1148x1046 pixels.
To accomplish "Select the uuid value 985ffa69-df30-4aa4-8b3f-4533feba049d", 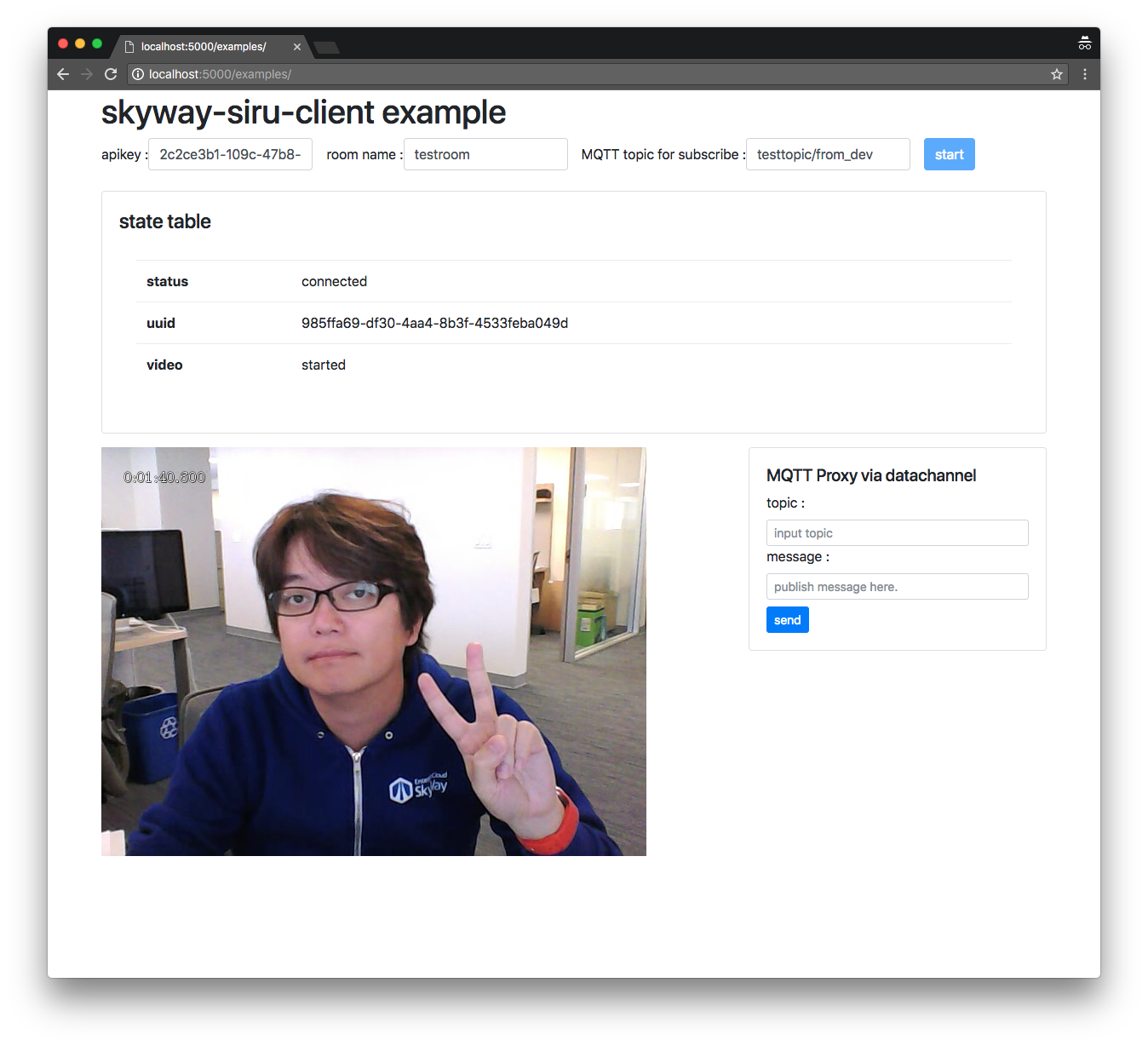I will pyautogui.click(x=434, y=323).
